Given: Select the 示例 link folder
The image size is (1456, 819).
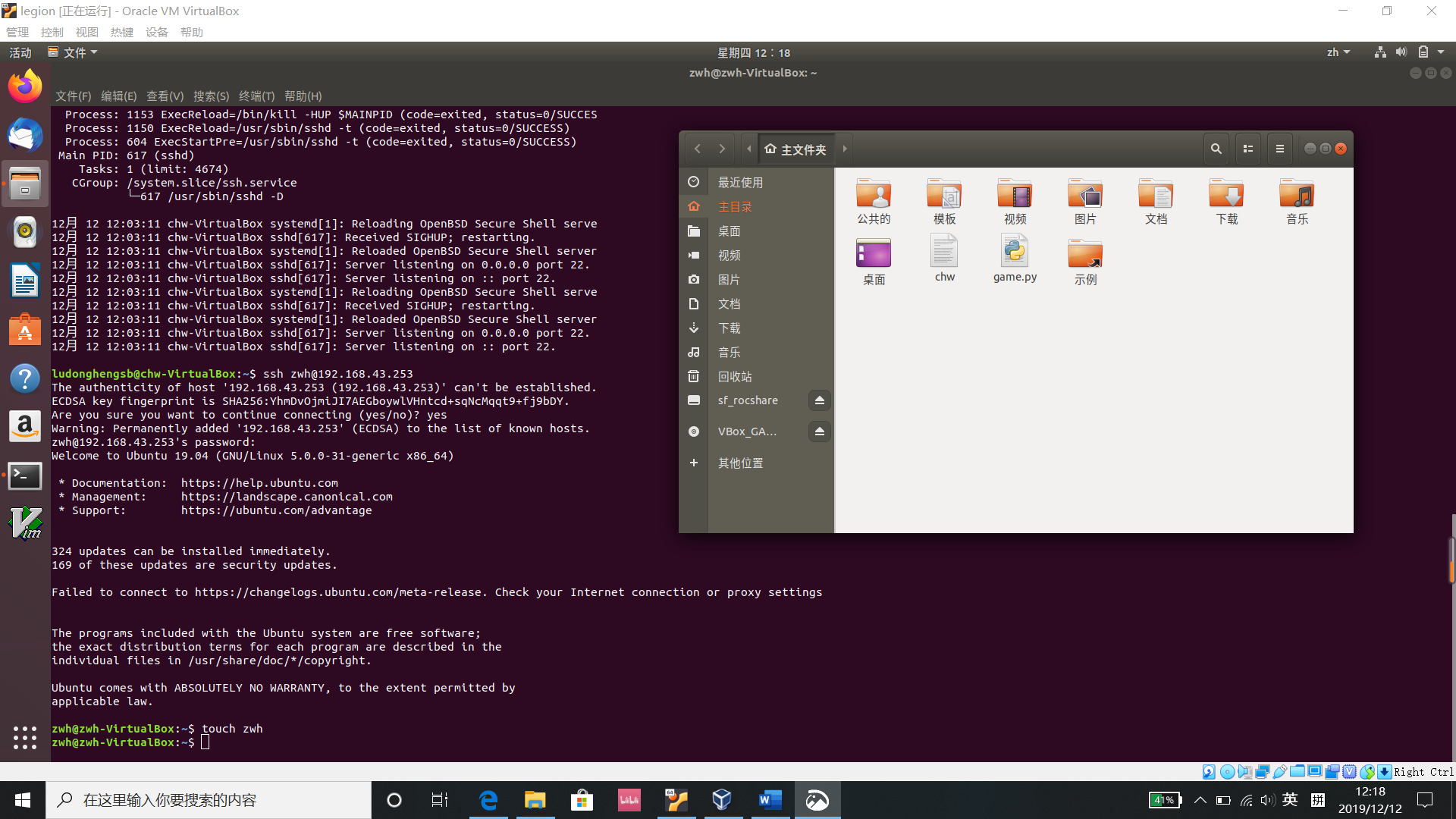Looking at the screenshot, I should [x=1085, y=262].
